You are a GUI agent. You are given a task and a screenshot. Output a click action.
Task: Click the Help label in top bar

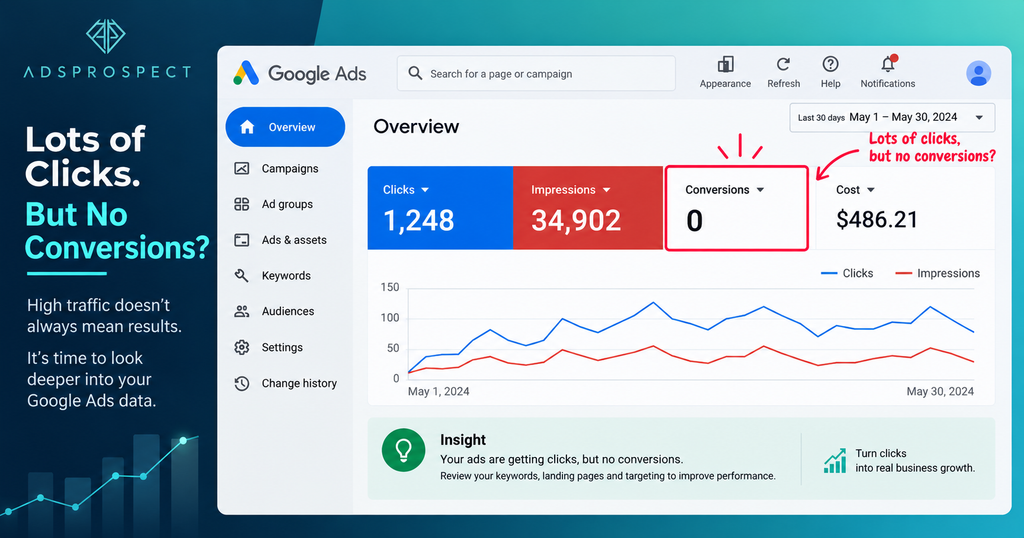(830, 84)
